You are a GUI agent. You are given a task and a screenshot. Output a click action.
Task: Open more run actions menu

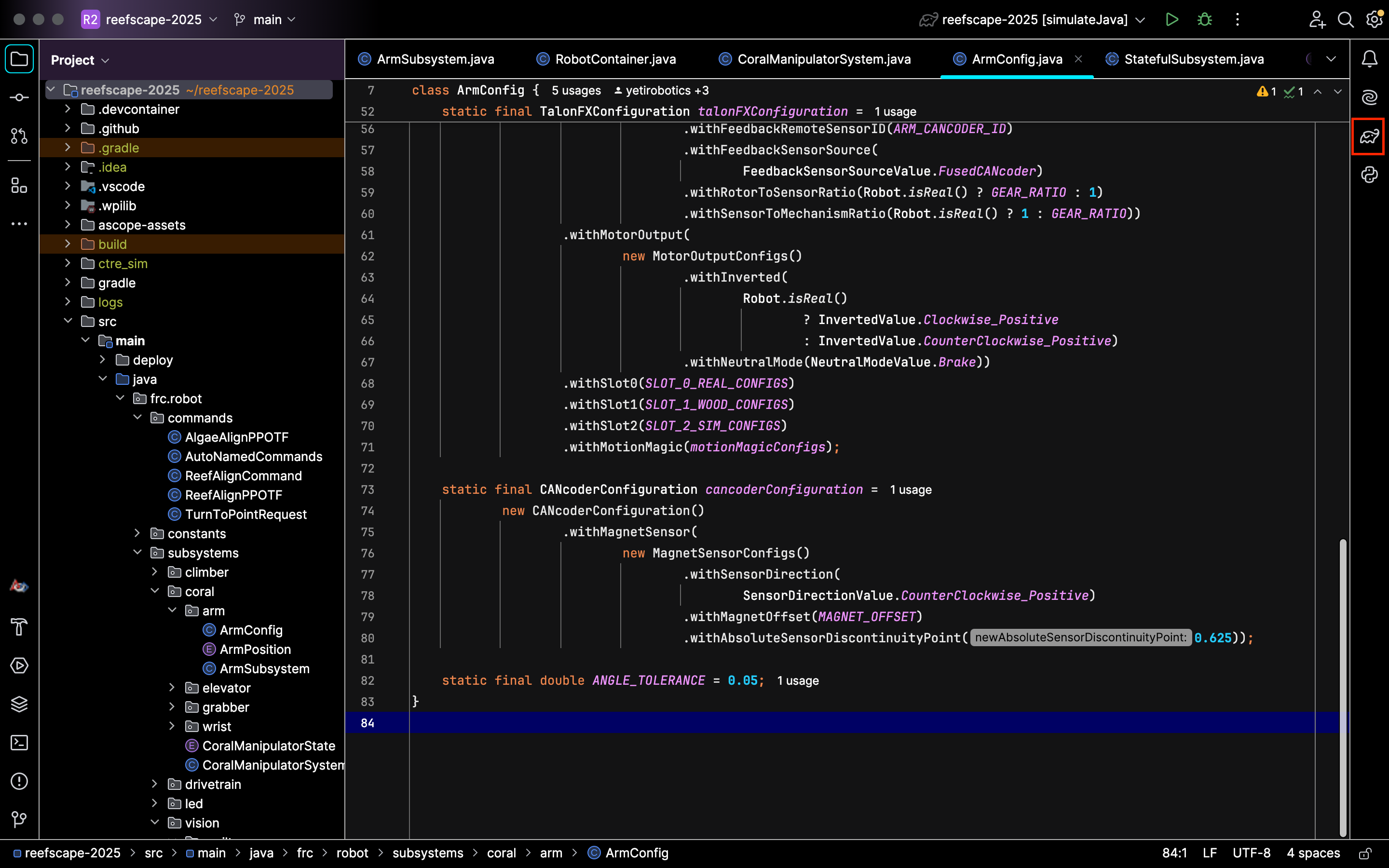point(1238,19)
